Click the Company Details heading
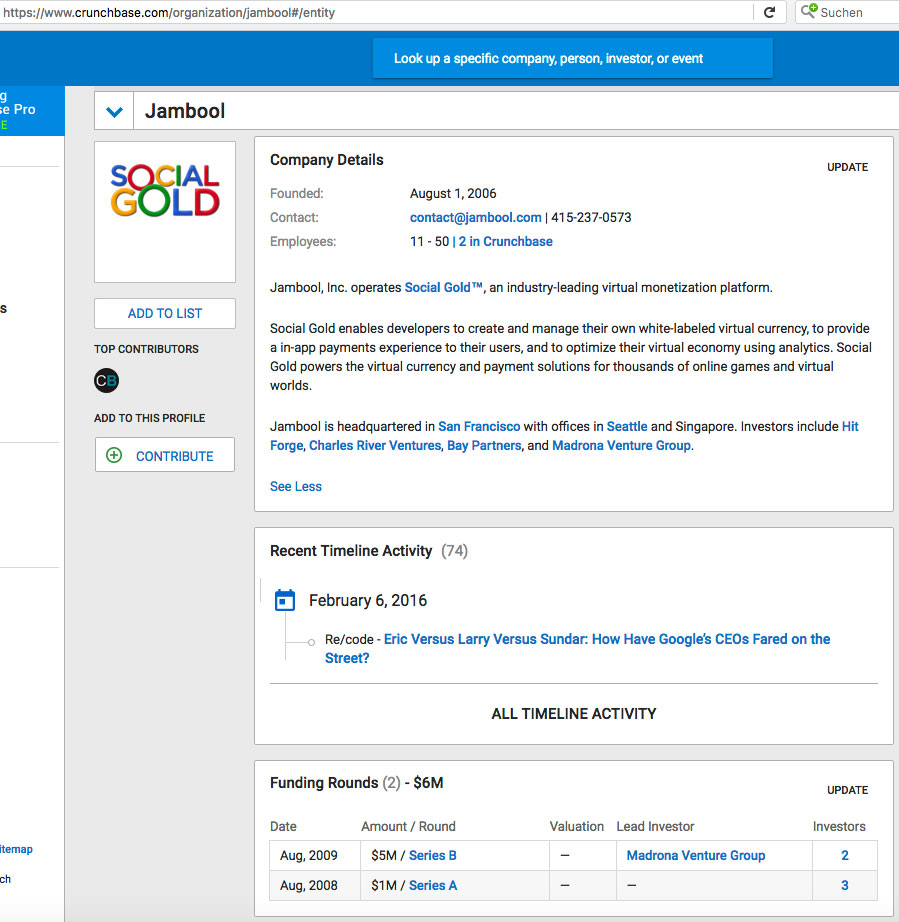899x922 pixels. tap(326, 160)
